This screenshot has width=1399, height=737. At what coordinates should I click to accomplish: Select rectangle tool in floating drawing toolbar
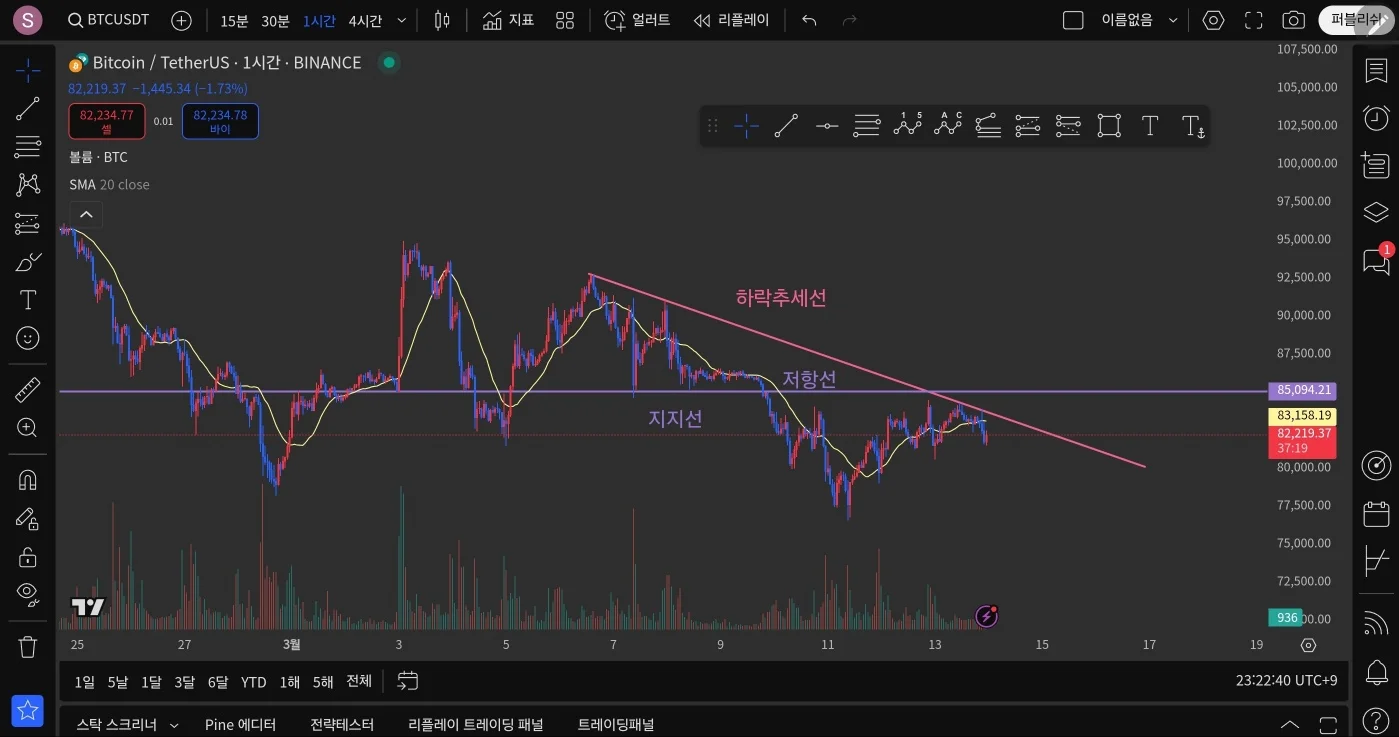pos(1108,126)
